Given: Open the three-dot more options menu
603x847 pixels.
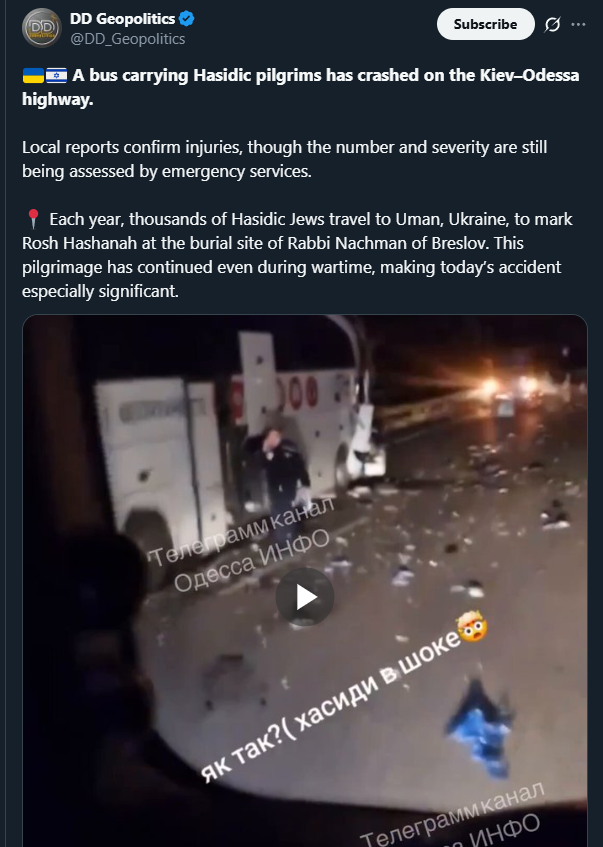Looking at the screenshot, I should pos(578,24).
